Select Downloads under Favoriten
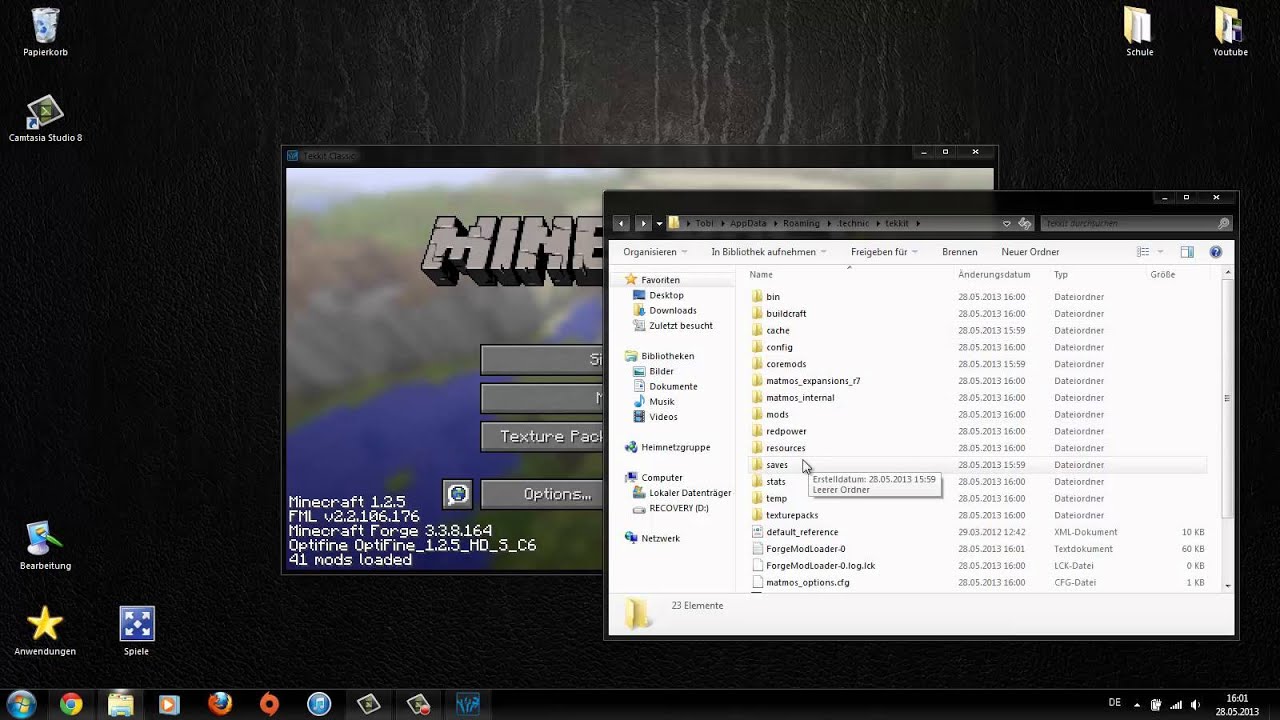This screenshot has height=720, width=1280. tap(672, 310)
